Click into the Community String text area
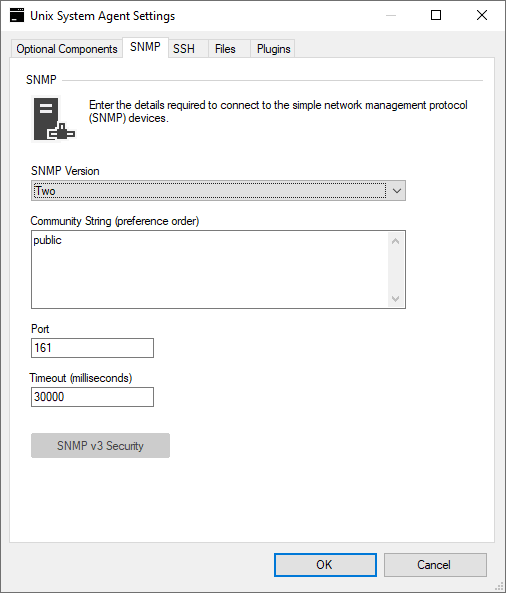The width and height of the screenshot is (506, 593). point(210,269)
